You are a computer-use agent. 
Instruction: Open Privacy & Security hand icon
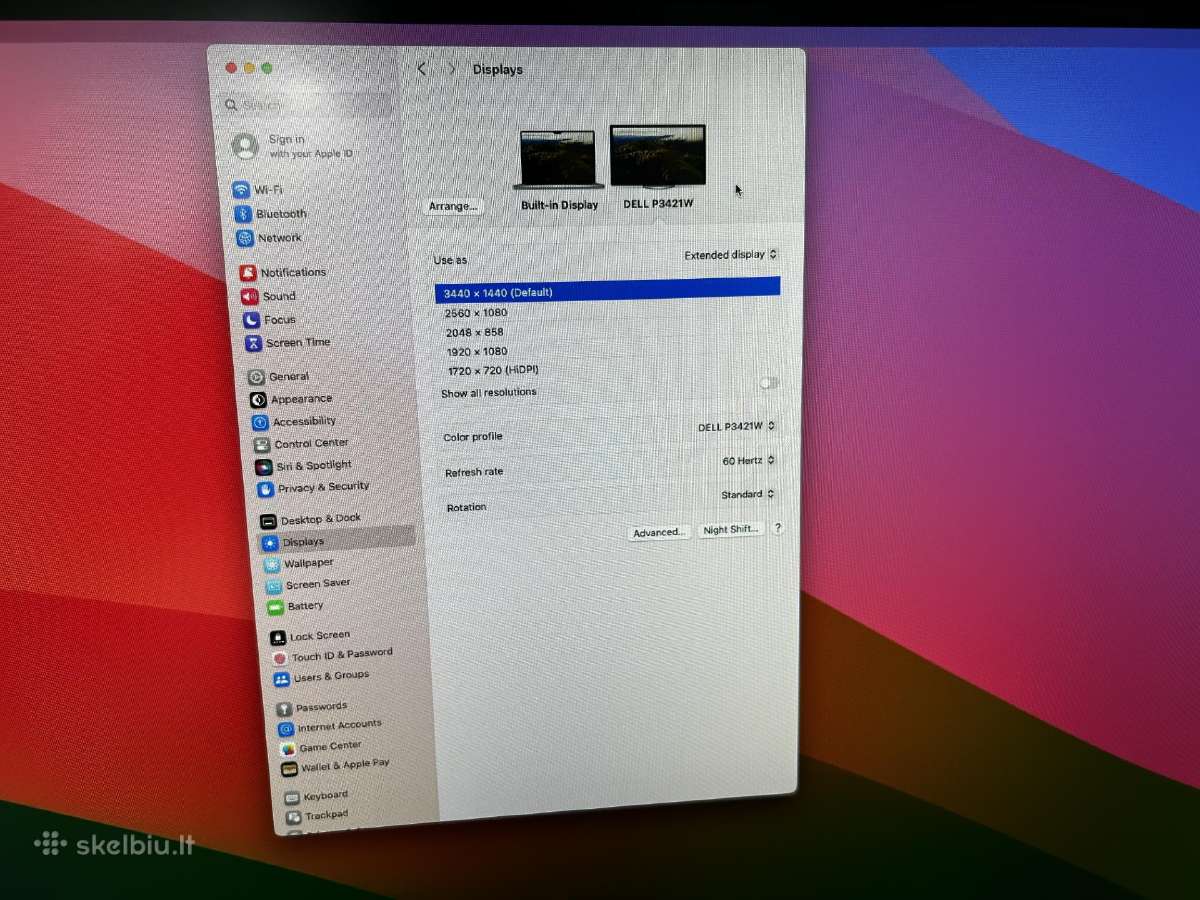click(x=265, y=489)
